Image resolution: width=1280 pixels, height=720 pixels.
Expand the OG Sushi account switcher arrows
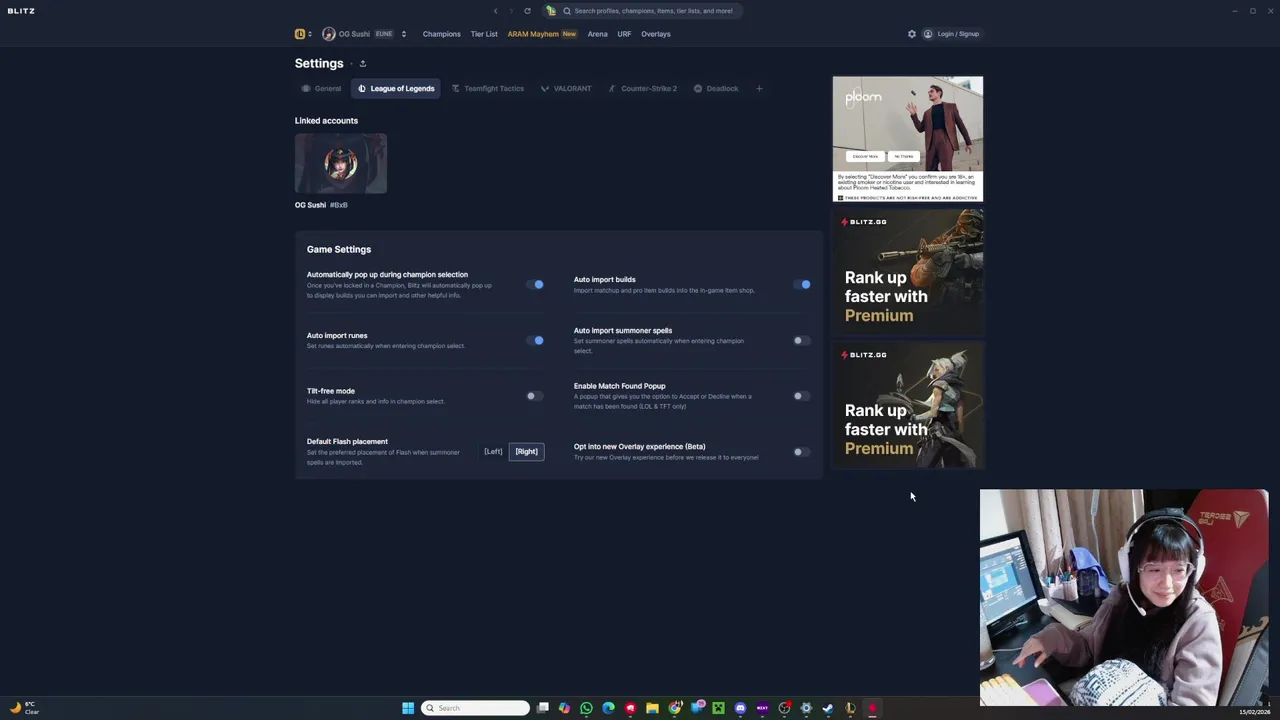coord(403,34)
